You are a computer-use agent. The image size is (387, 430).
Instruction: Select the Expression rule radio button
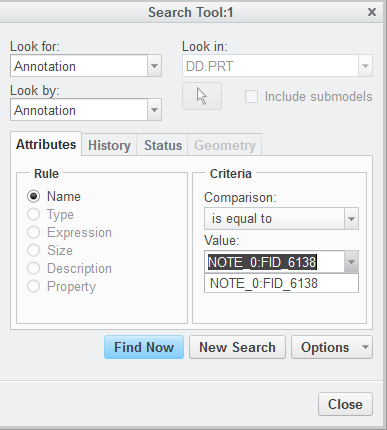coord(33,232)
